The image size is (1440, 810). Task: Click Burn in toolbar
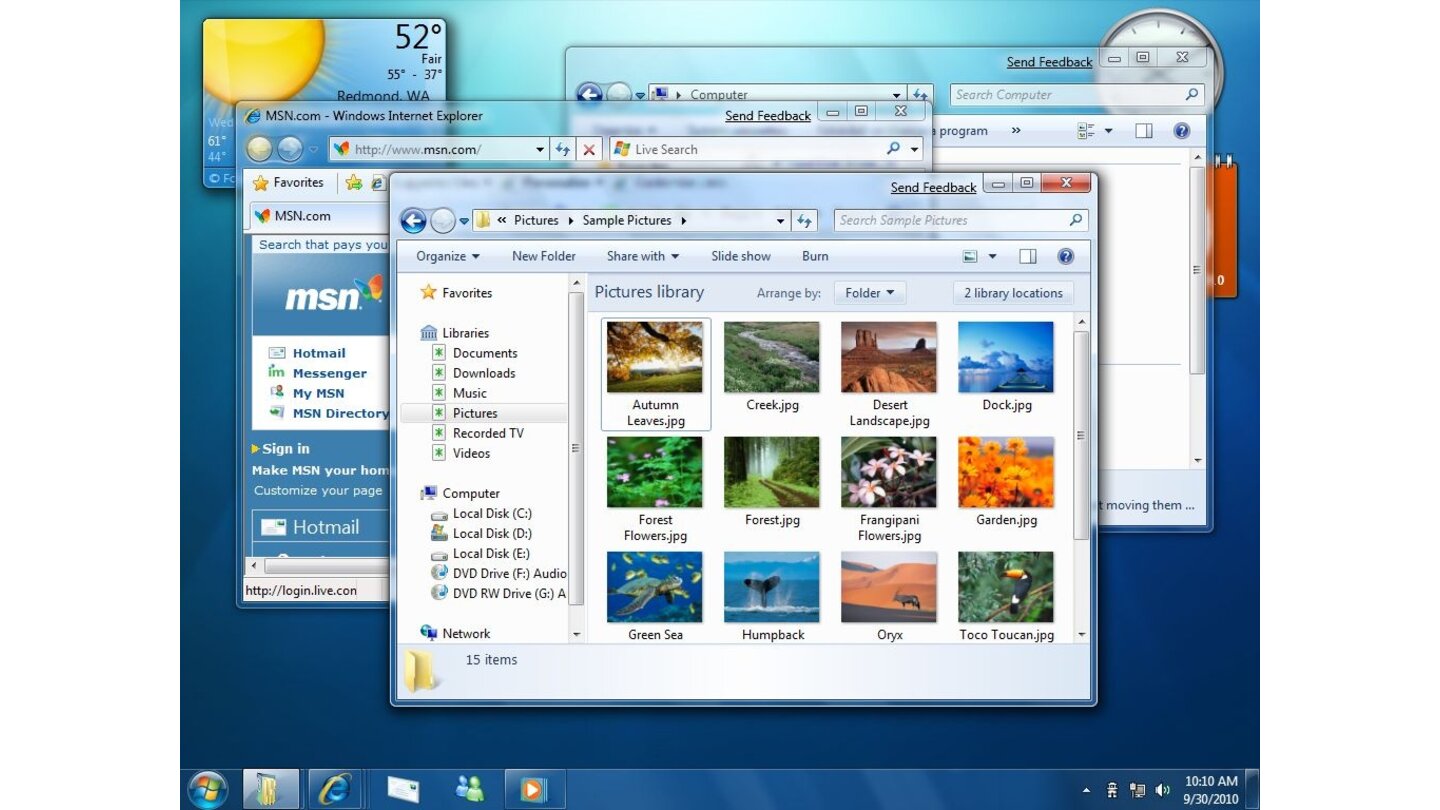815,257
